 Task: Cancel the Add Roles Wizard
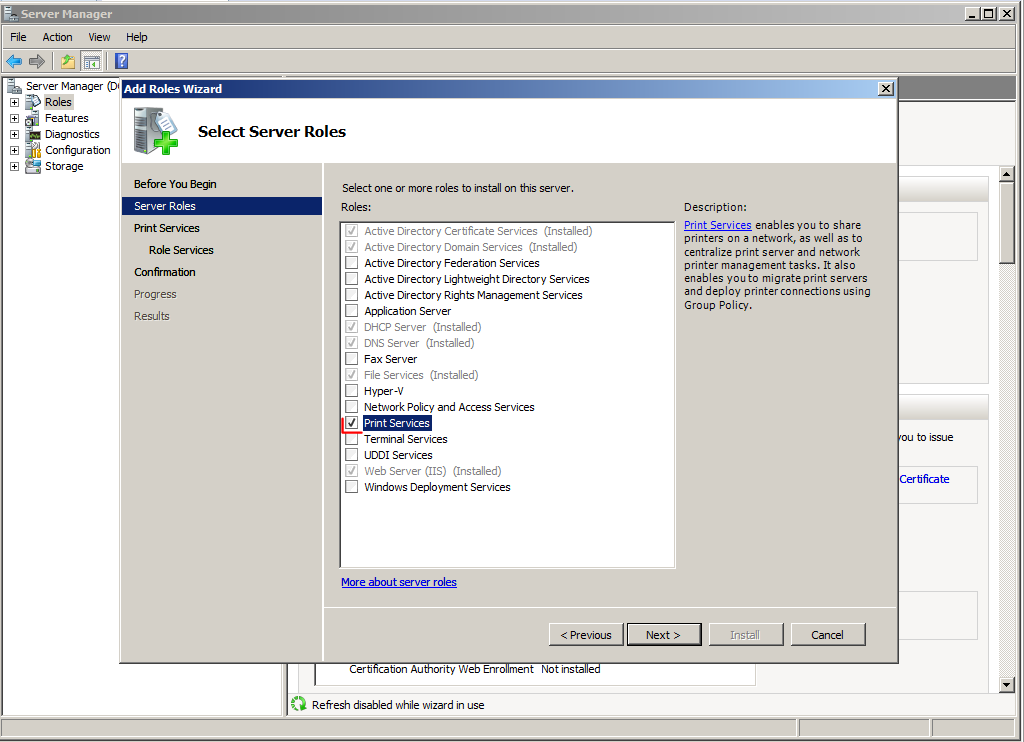pos(827,634)
